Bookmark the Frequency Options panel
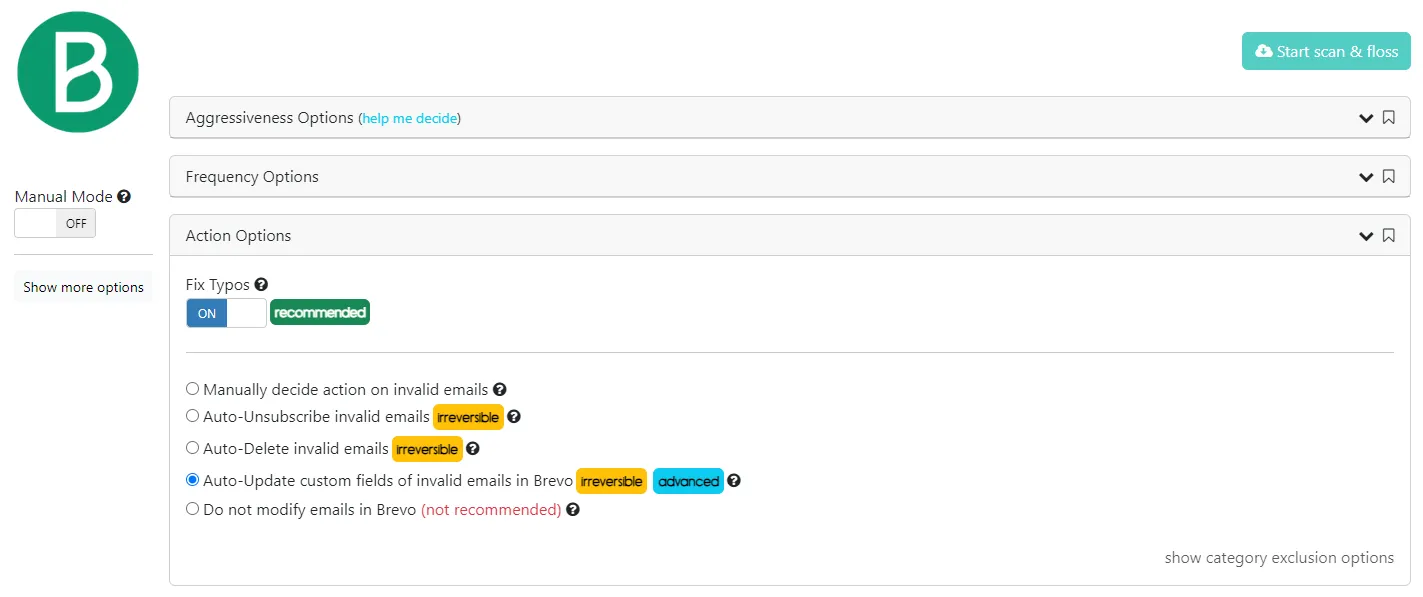 [x=1388, y=177]
